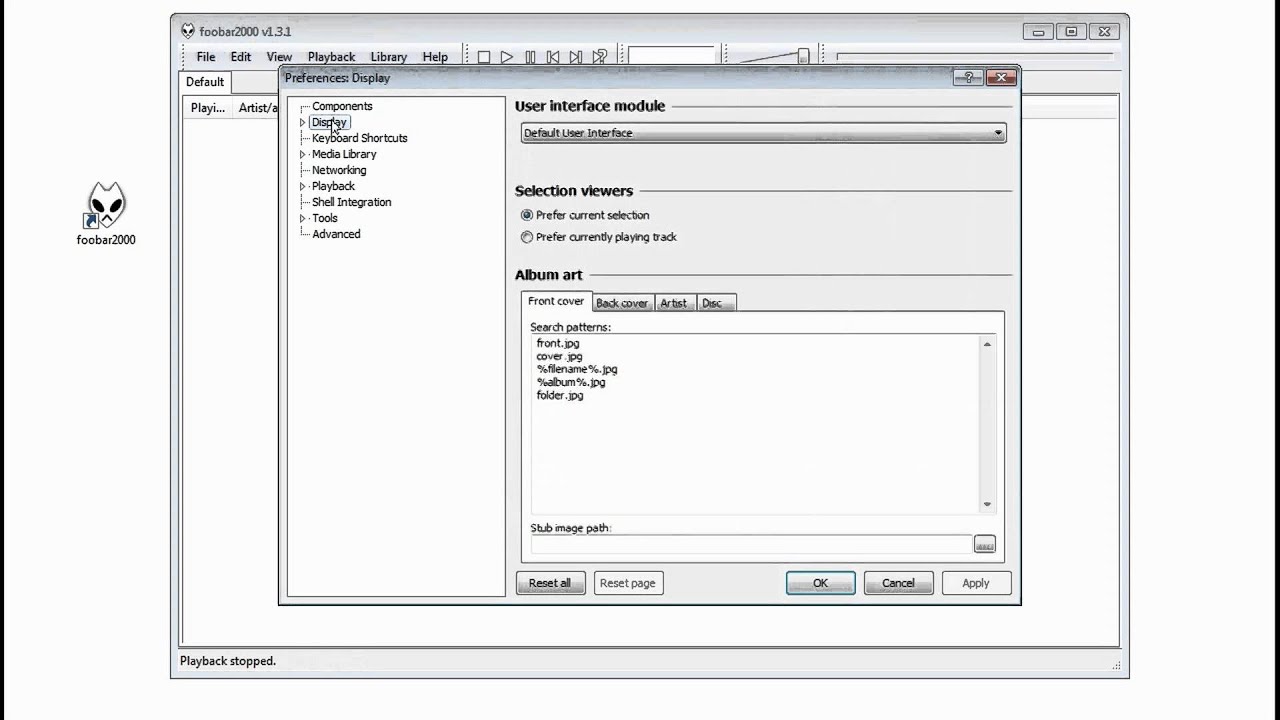
Task: Click the foobar2000 title bar app icon
Action: pos(188,31)
